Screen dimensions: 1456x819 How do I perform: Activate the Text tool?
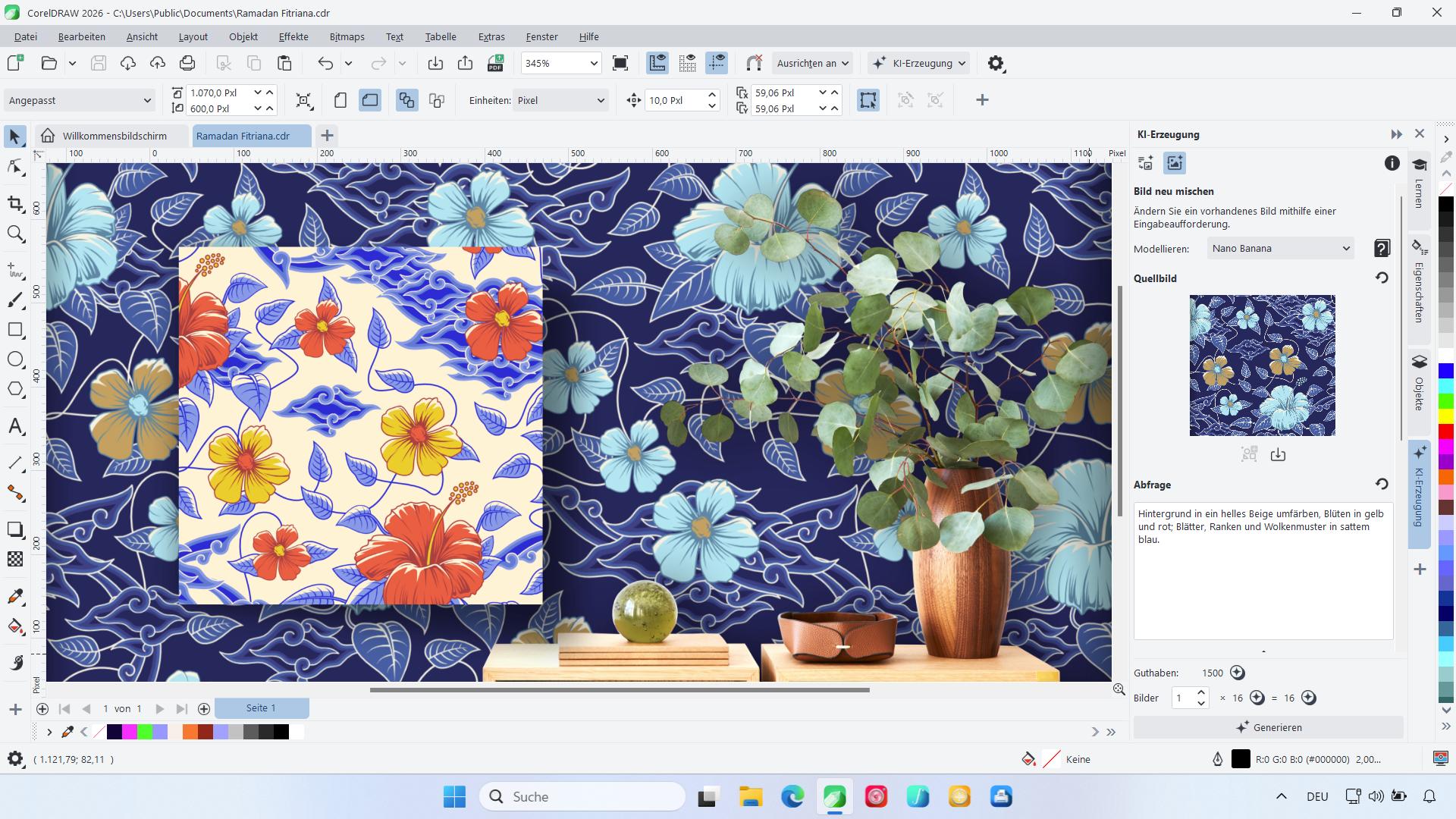coord(16,426)
